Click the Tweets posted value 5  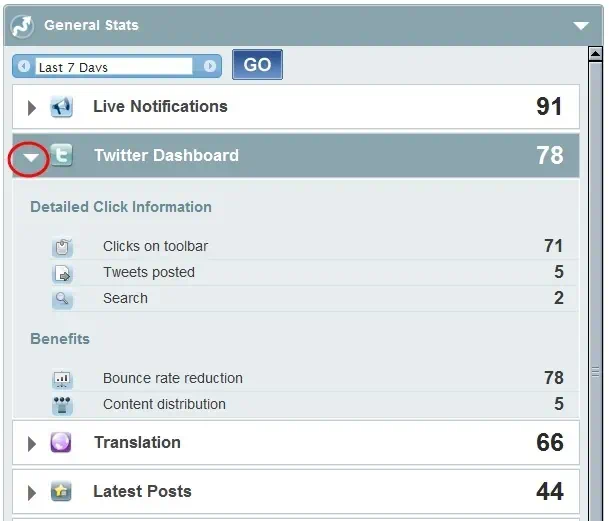559,272
